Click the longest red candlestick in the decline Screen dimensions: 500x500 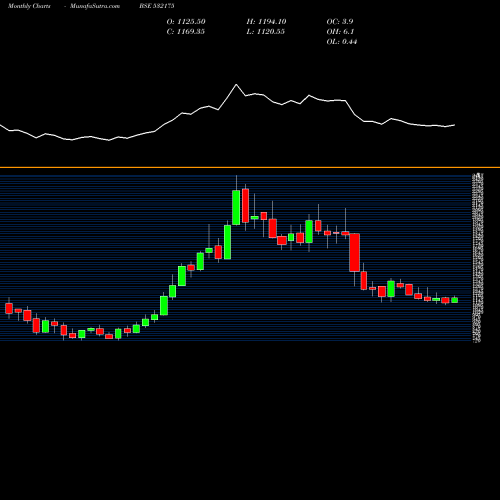click(354, 252)
